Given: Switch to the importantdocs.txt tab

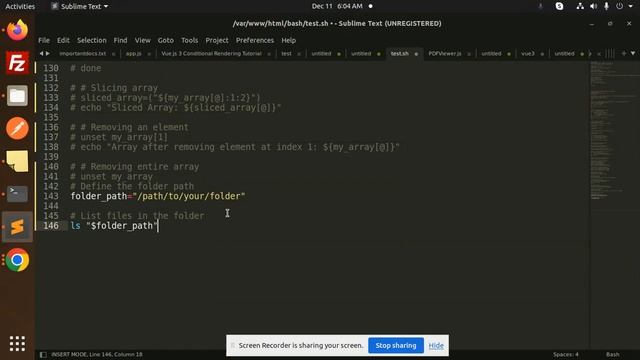Looking at the screenshot, I should 82,54.
